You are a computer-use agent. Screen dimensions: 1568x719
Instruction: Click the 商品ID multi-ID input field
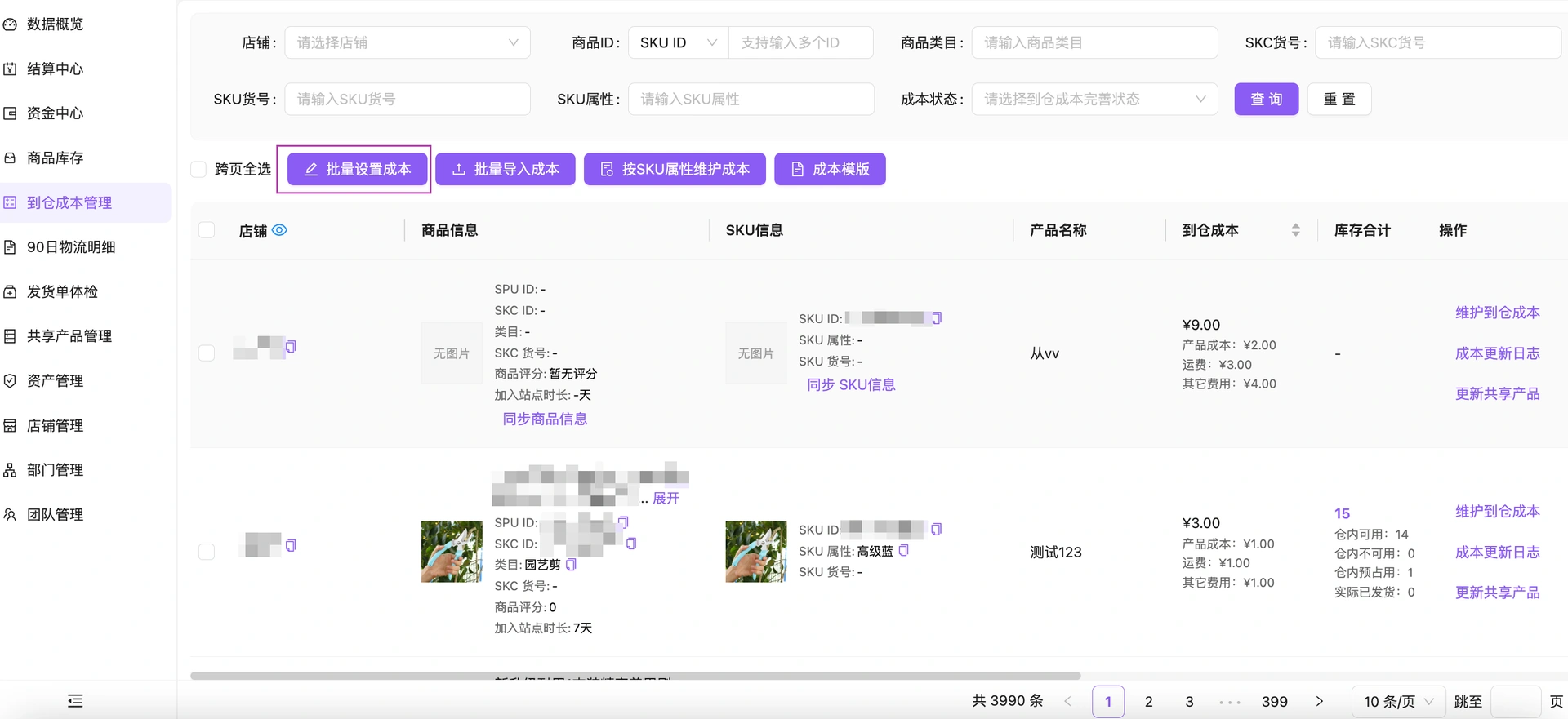click(800, 42)
